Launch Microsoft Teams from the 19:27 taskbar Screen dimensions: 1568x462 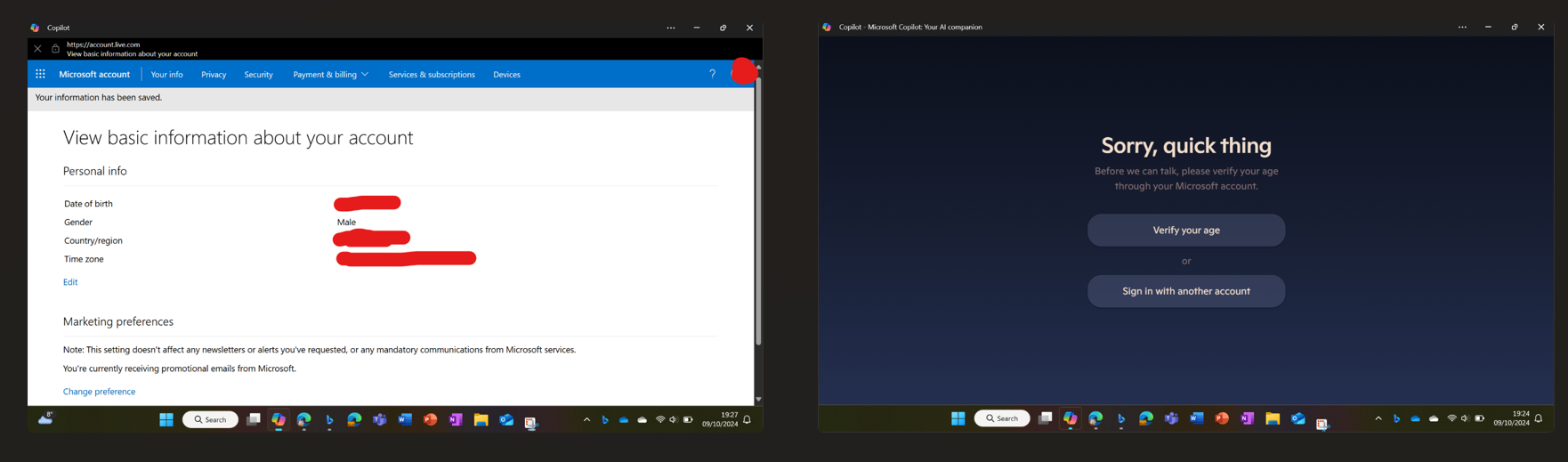pos(380,419)
